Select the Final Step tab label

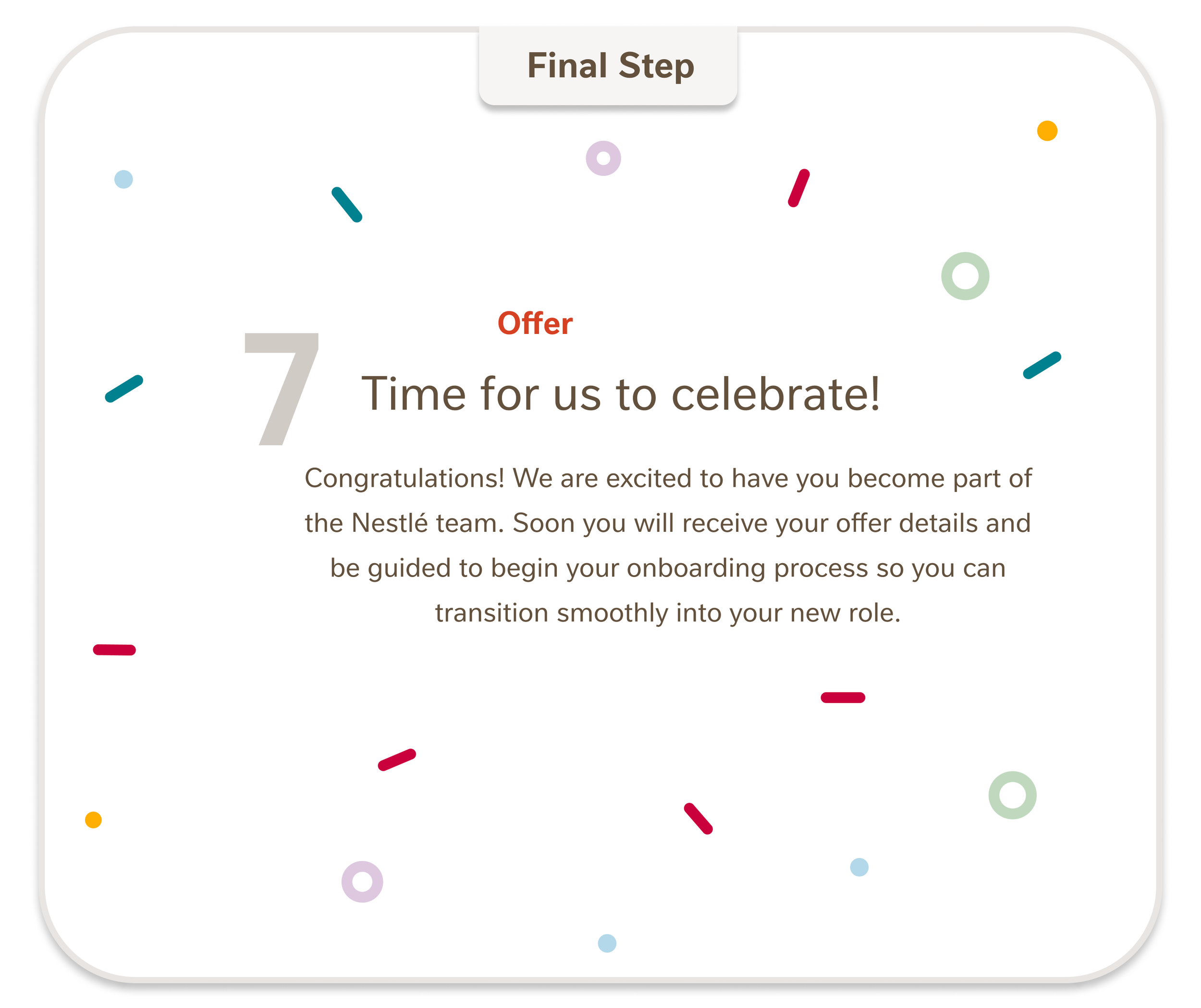(x=610, y=66)
